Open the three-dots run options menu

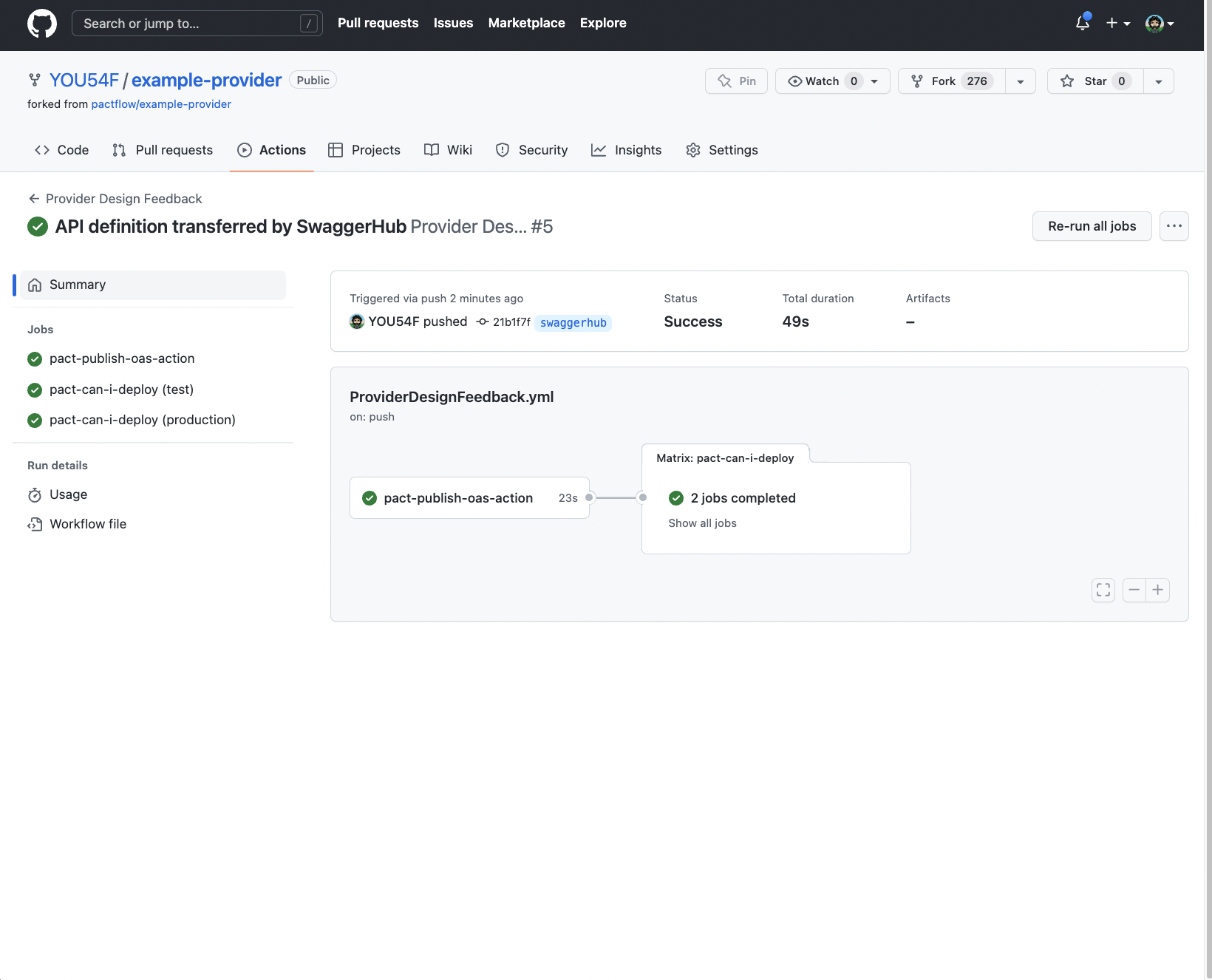1174,226
